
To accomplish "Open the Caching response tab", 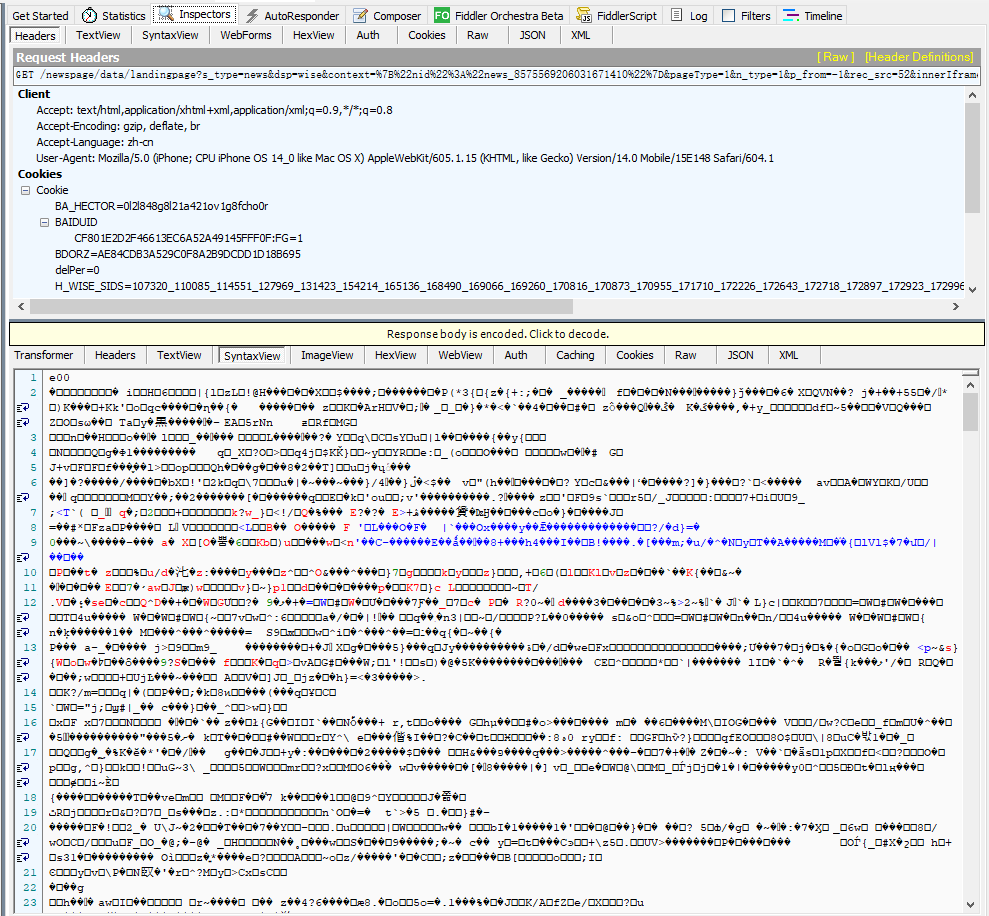I will pos(575,355).
